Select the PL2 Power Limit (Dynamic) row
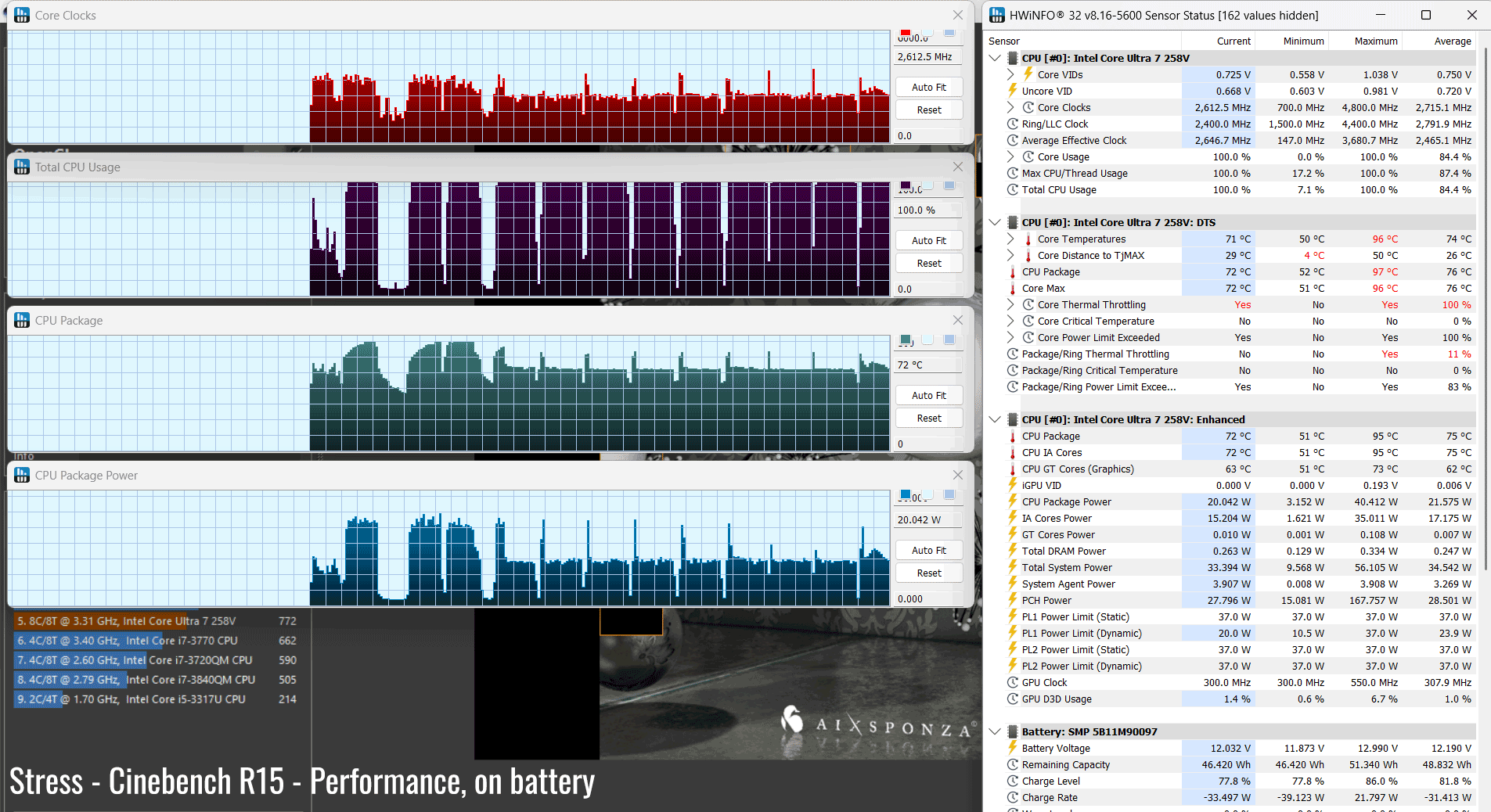Screen dimensions: 1491x812 pos(1240,666)
